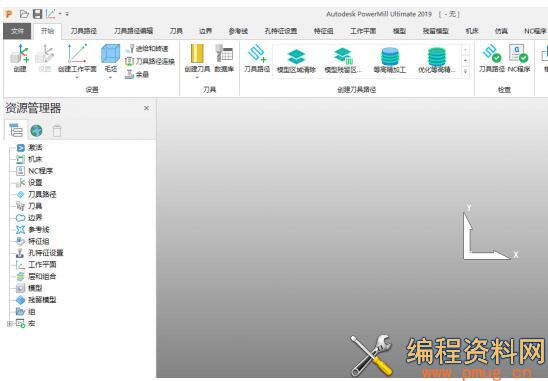This screenshot has width=548, height=381.
Task: Click the create Toolpath (刀具路径) plus icon
Action: (257, 53)
